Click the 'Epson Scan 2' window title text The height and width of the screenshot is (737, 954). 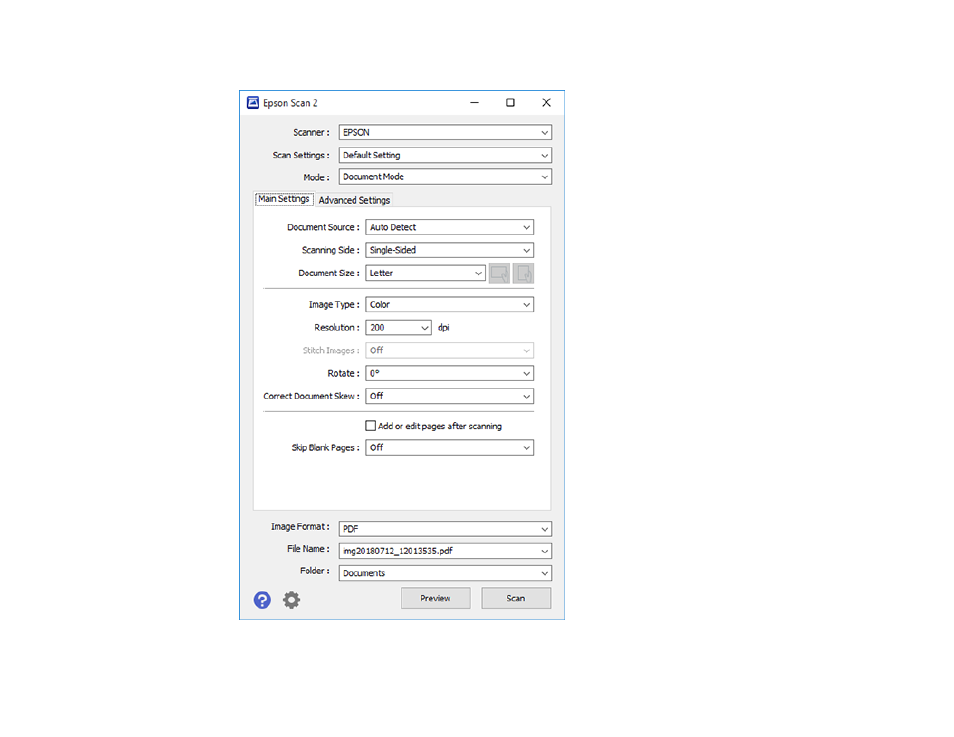[x=290, y=103]
